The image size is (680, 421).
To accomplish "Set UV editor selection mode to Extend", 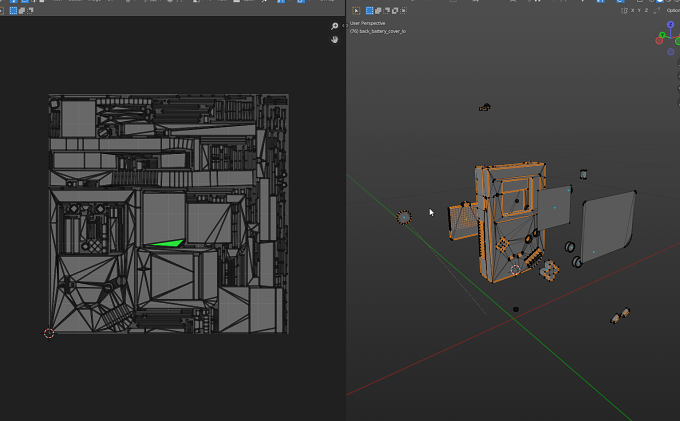I will (x=22, y=10).
